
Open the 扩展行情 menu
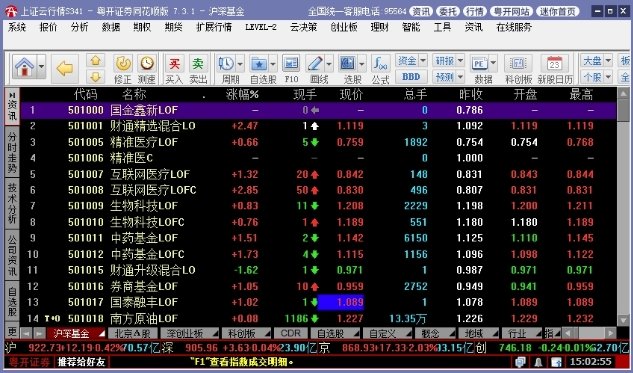pyautogui.click(x=214, y=27)
